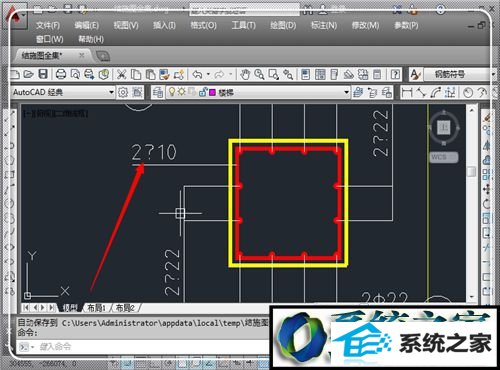Image resolution: width=500 pixels, height=370 pixels.
Task: Select the Zoom Window tool
Action: click(274, 74)
